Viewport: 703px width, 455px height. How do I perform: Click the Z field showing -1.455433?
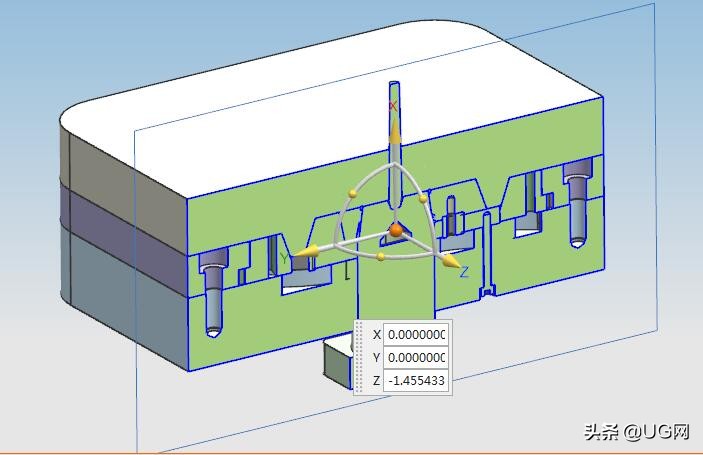coord(416,381)
